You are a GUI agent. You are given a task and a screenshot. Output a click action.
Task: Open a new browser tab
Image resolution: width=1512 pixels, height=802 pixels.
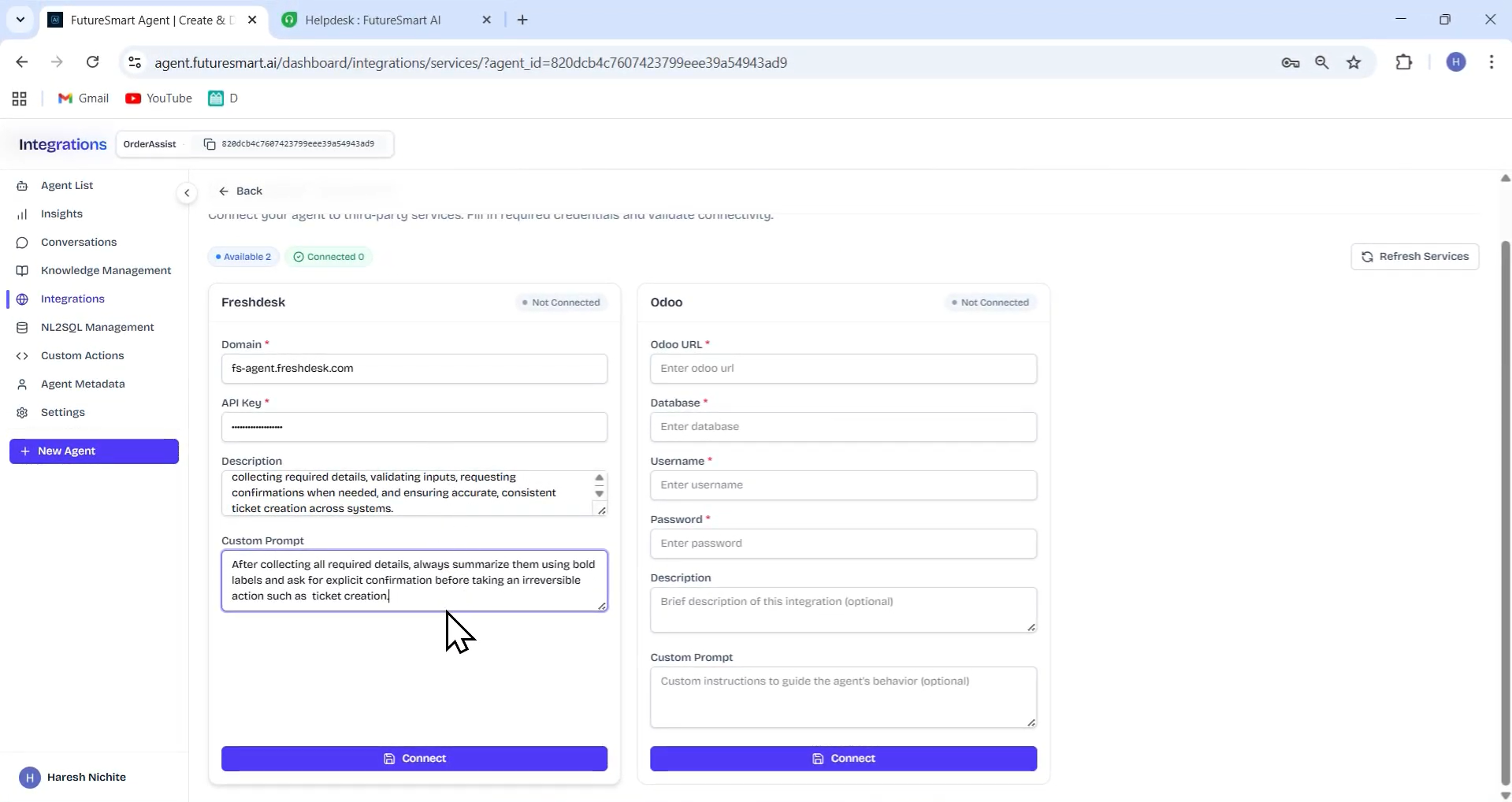(522, 20)
